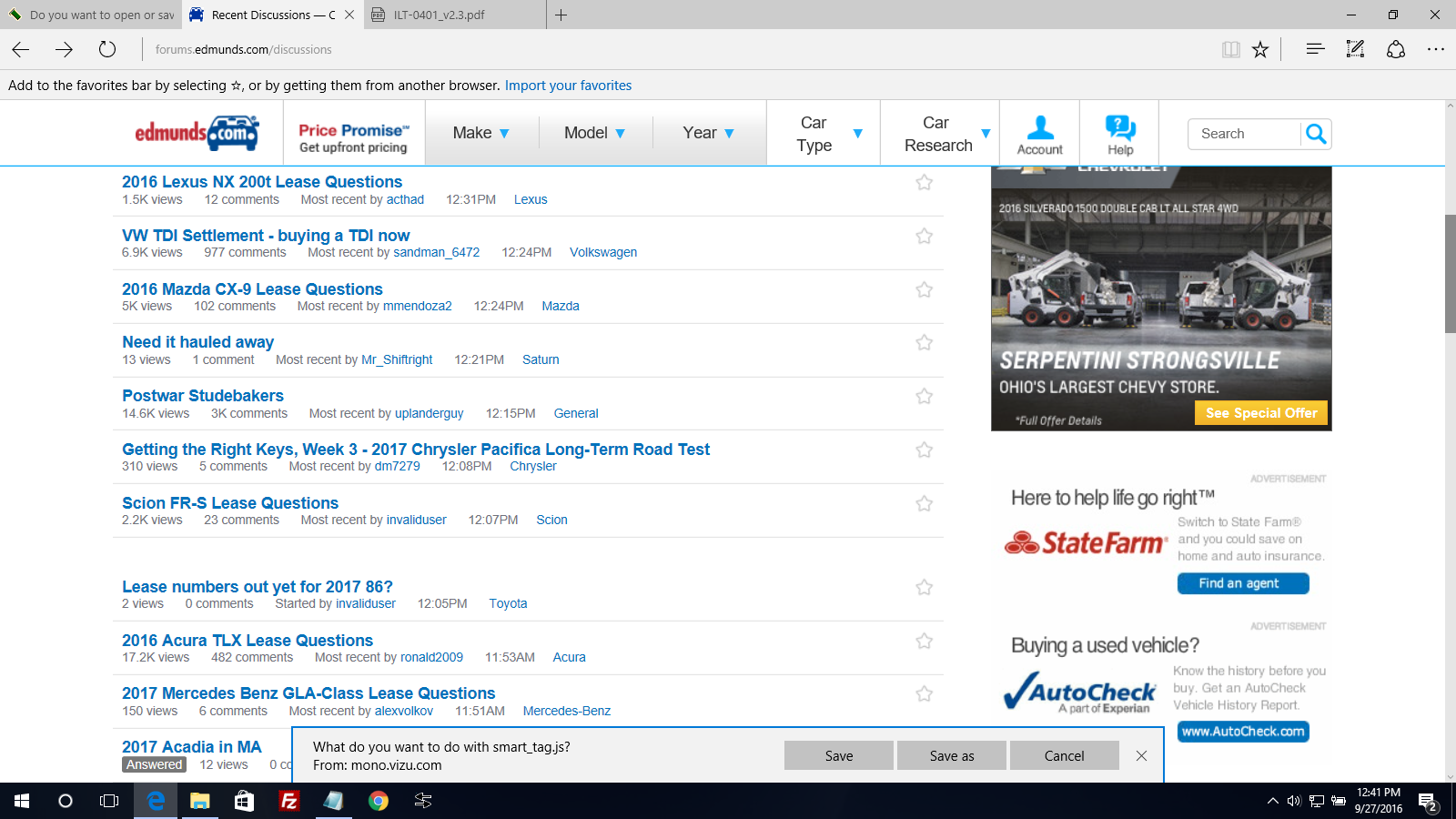The height and width of the screenshot is (819, 1456).
Task: Save the smart_tag.js file
Action: point(839,755)
